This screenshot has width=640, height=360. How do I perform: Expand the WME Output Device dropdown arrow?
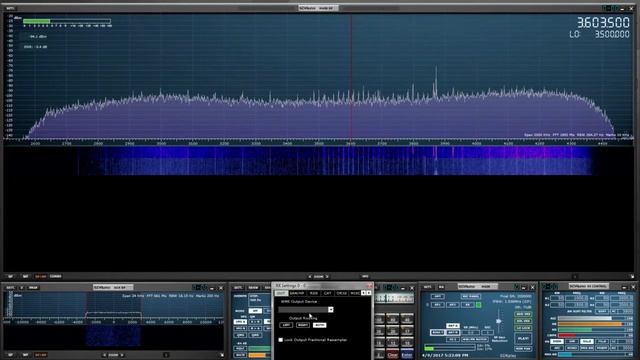[x=331, y=309]
